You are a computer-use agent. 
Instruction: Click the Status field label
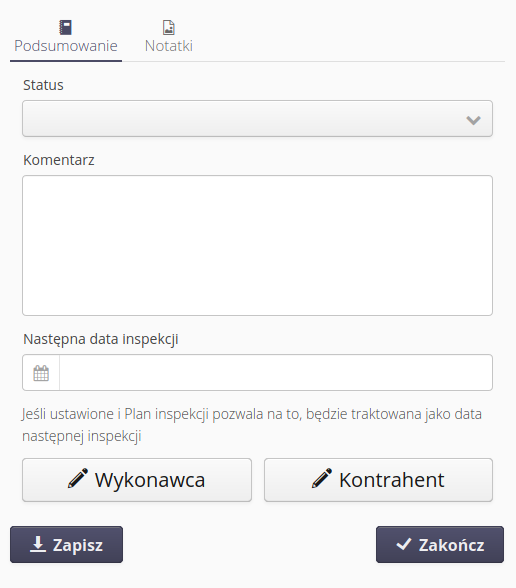43,85
